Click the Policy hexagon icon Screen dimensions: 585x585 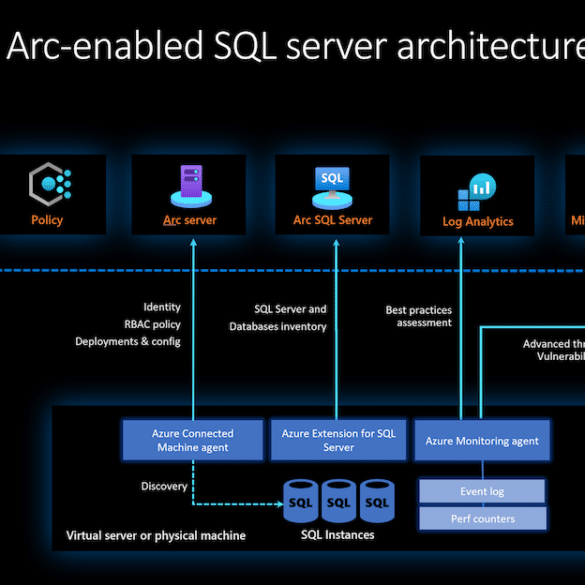click(50, 184)
